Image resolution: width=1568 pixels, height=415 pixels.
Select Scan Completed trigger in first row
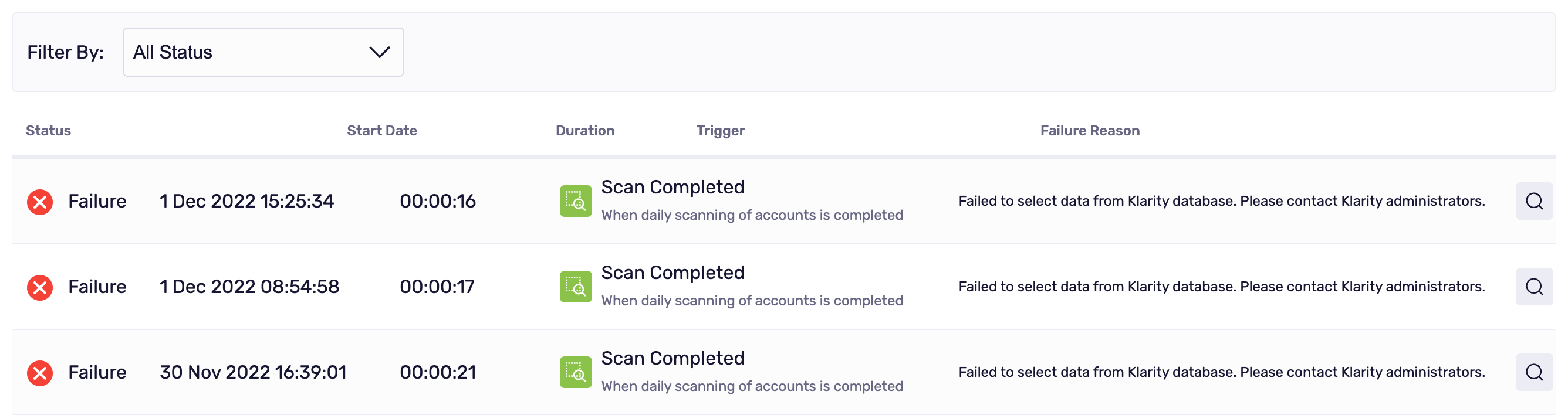click(x=673, y=187)
